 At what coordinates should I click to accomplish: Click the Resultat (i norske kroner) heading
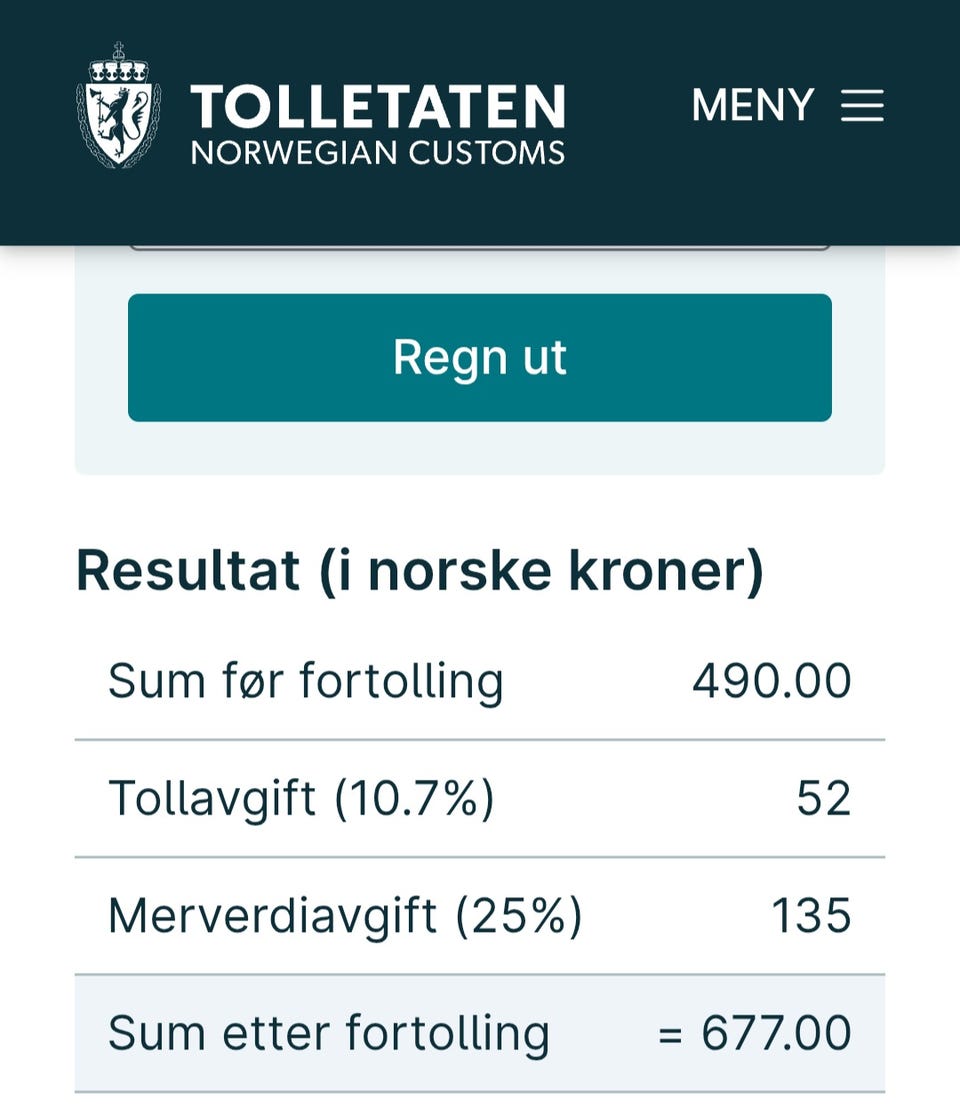coord(420,571)
